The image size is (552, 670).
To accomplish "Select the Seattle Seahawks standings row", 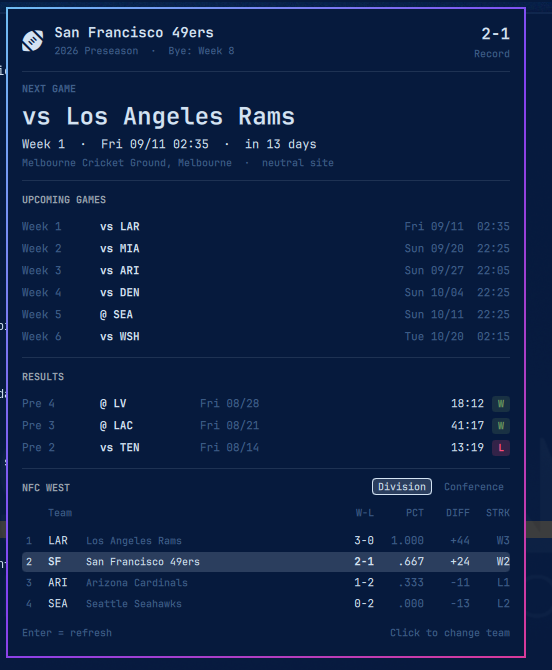I will [266, 603].
